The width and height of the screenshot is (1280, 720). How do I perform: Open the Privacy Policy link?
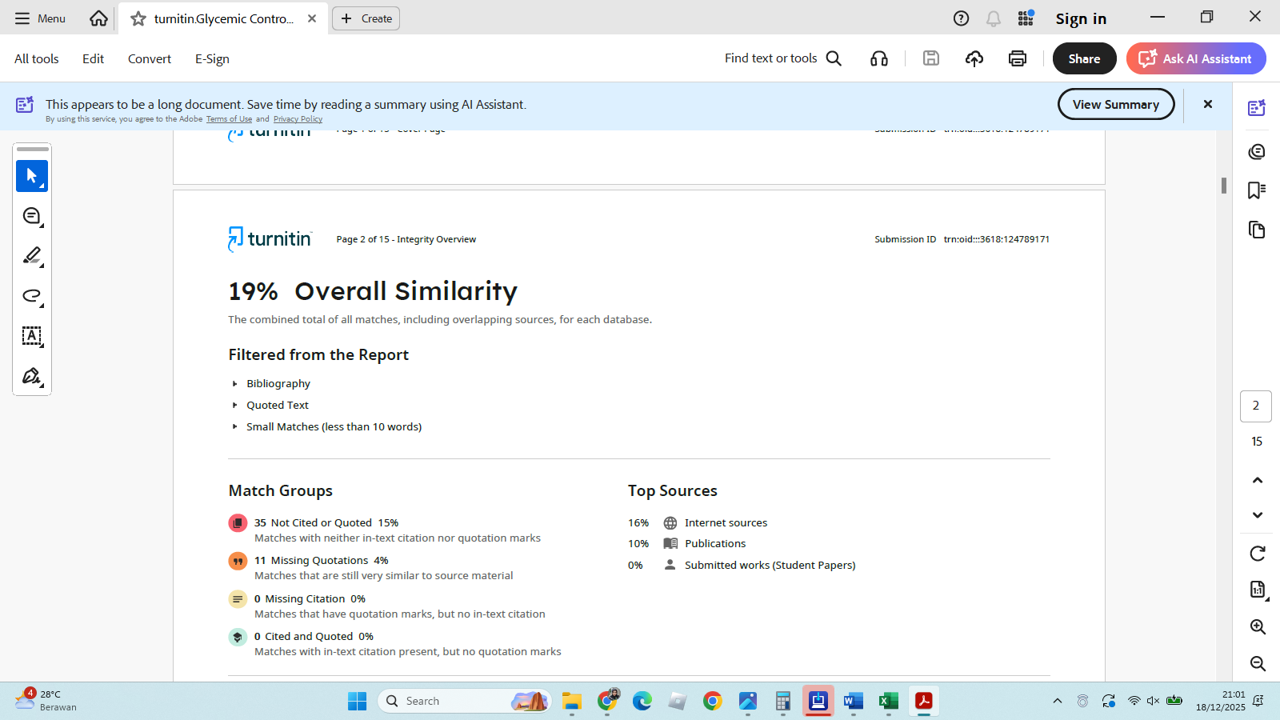coord(297,119)
